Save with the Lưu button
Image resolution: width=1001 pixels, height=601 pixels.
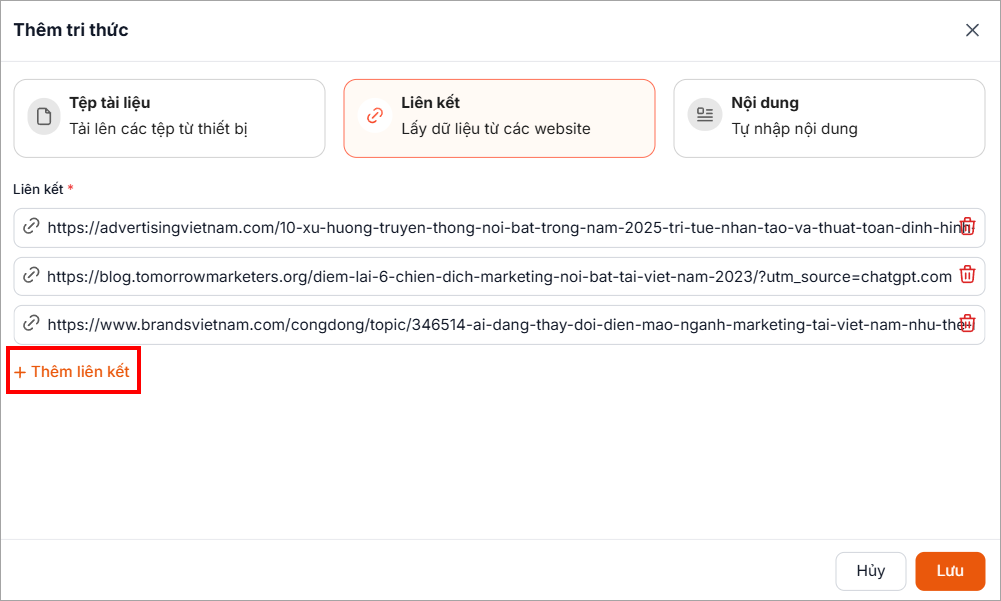[x=949, y=571]
